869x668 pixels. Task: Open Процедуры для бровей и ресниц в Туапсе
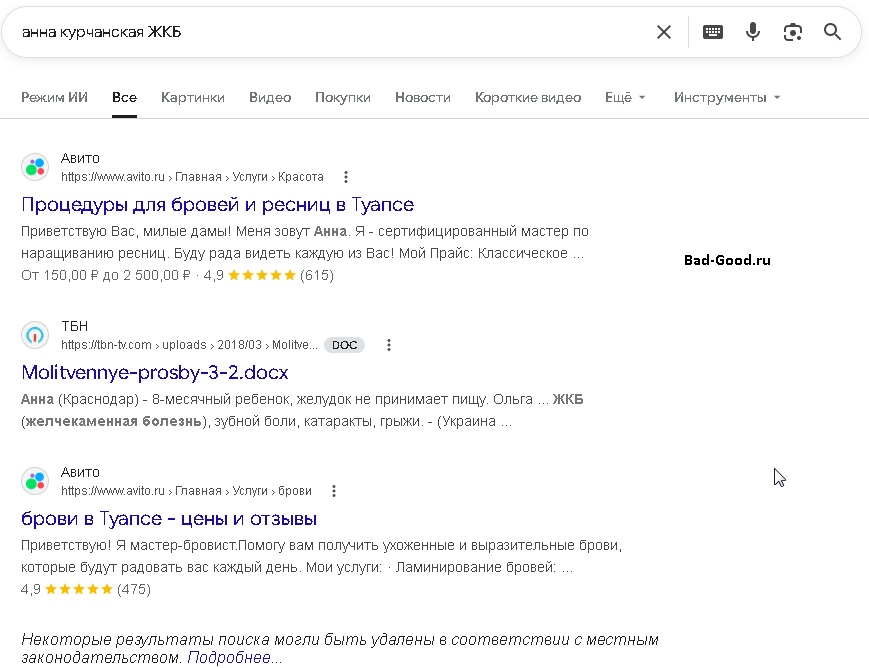coord(217,205)
